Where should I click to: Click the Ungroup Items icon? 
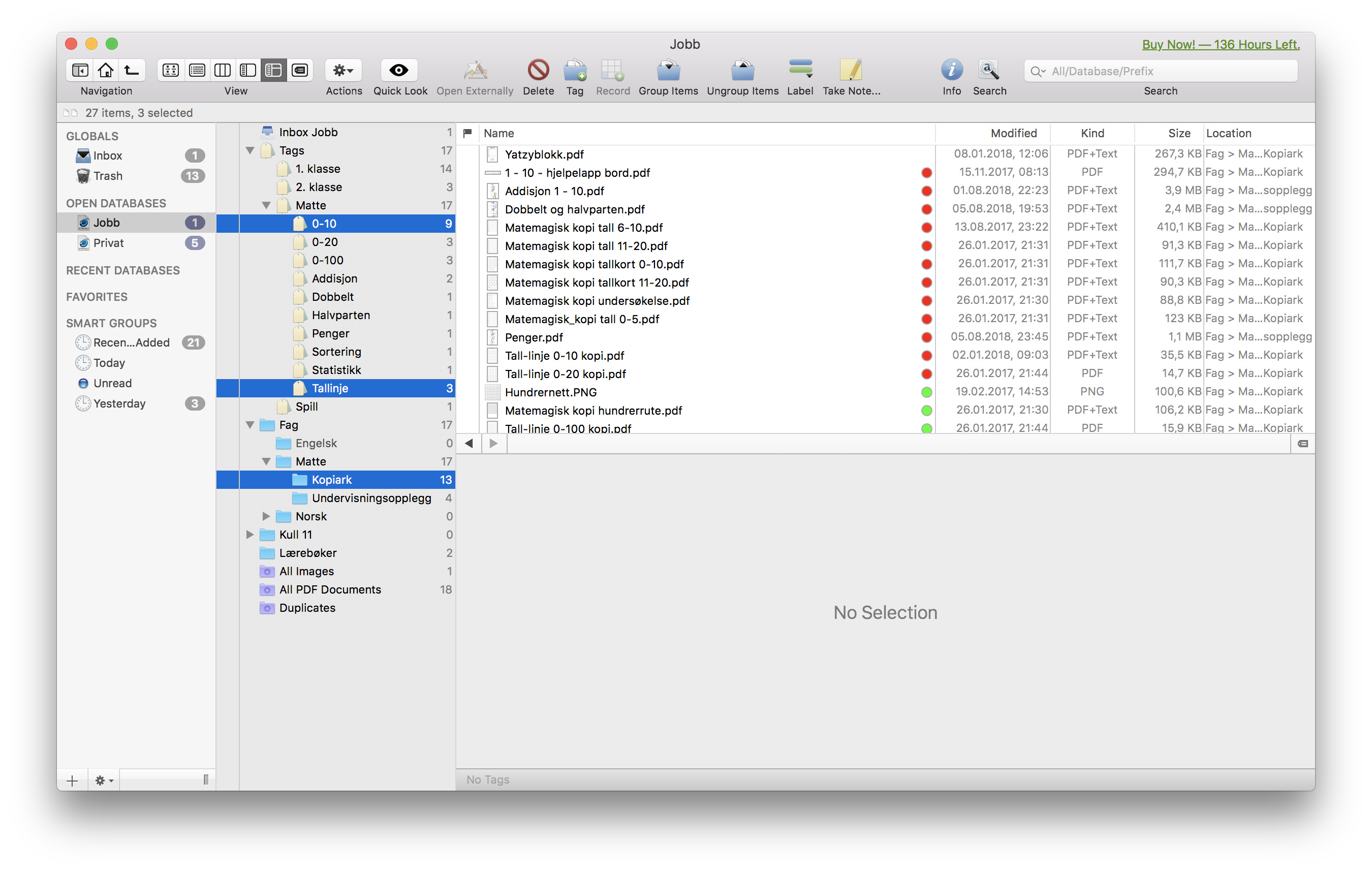(742, 71)
